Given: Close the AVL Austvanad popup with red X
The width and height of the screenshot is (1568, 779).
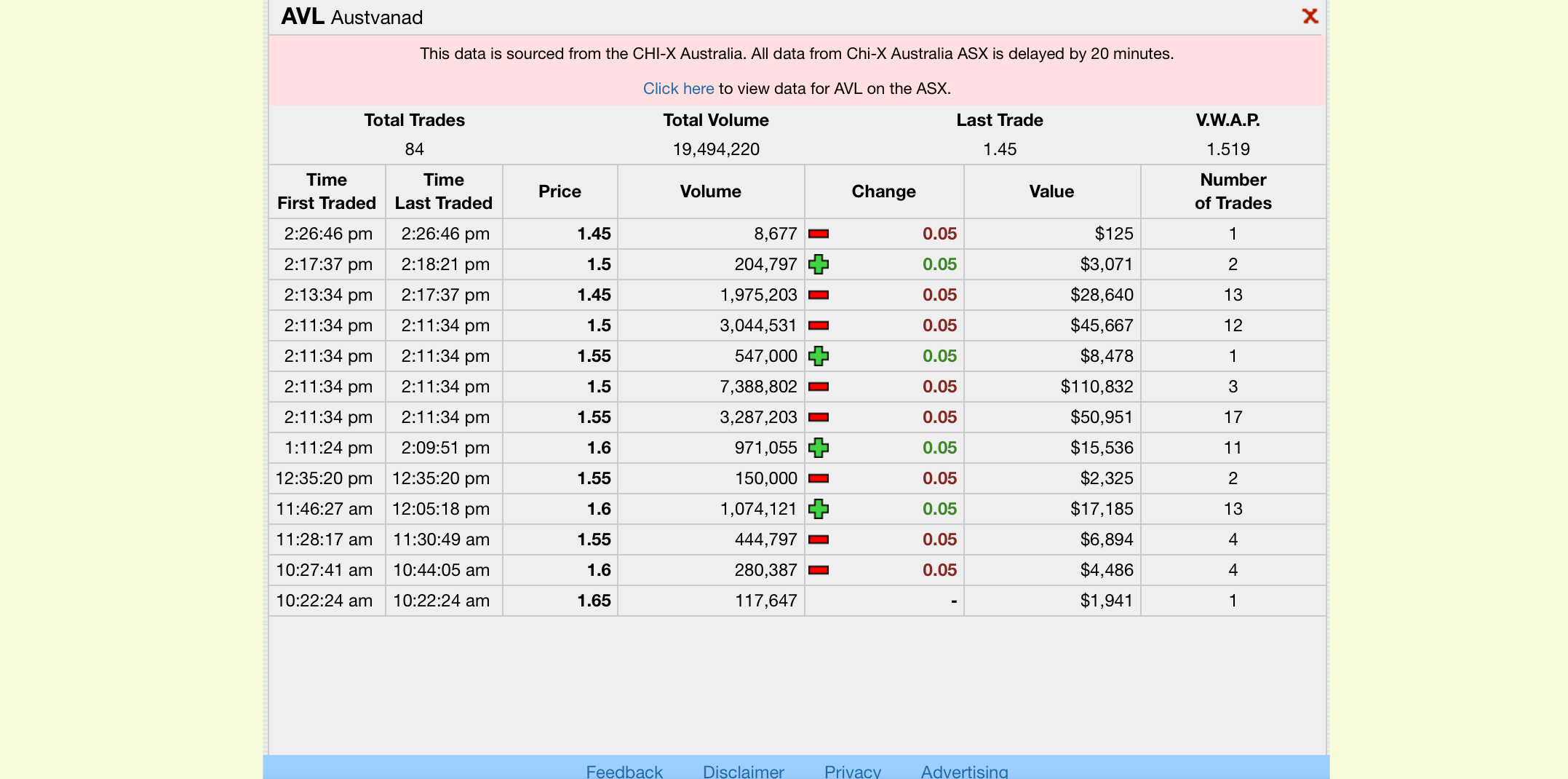Looking at the screenshot, I should click(1310, 16).
